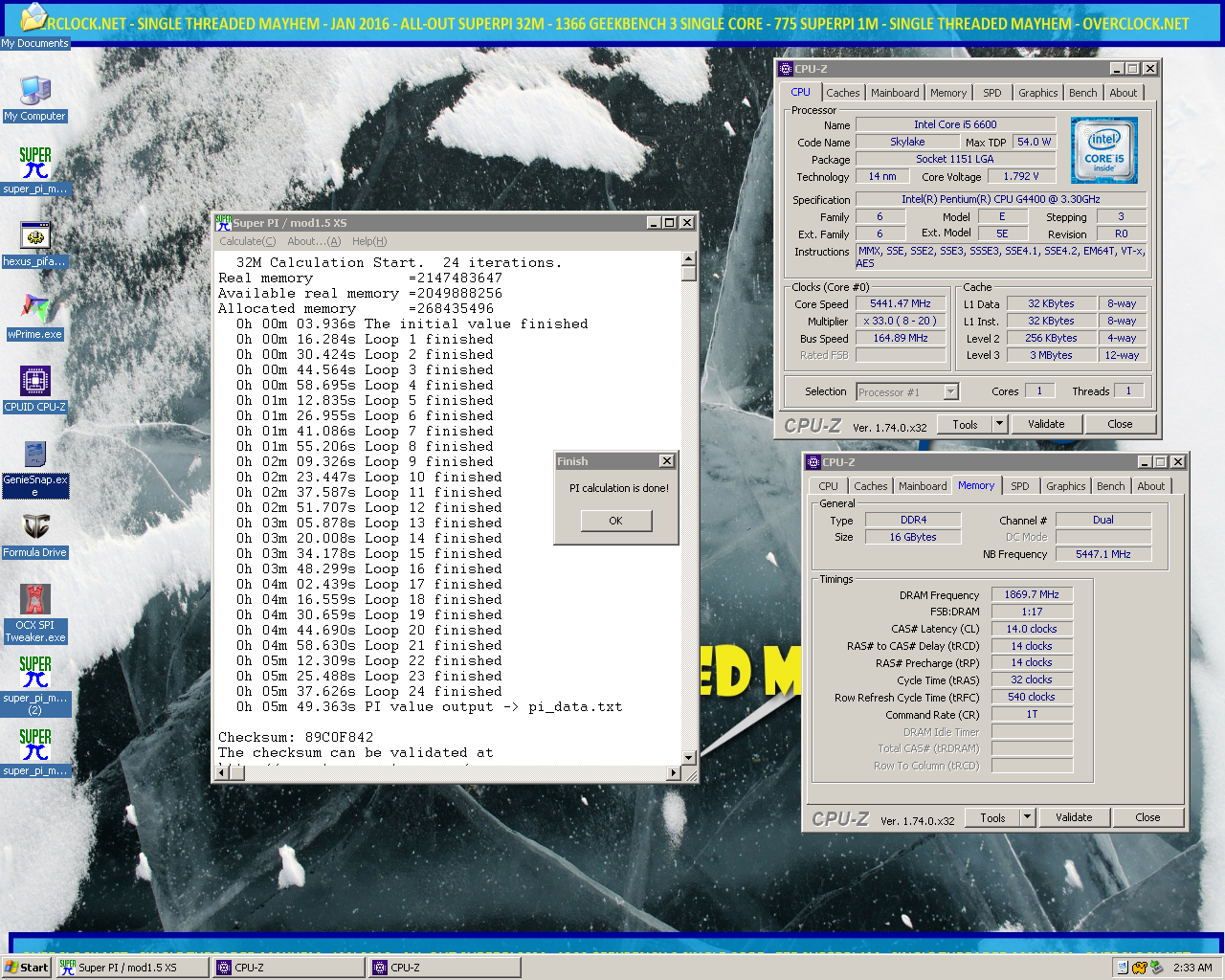Select Bench tab in lower CPU-Z
1225x980 pixels.
pyautogui.click(x=1111, y=486)
